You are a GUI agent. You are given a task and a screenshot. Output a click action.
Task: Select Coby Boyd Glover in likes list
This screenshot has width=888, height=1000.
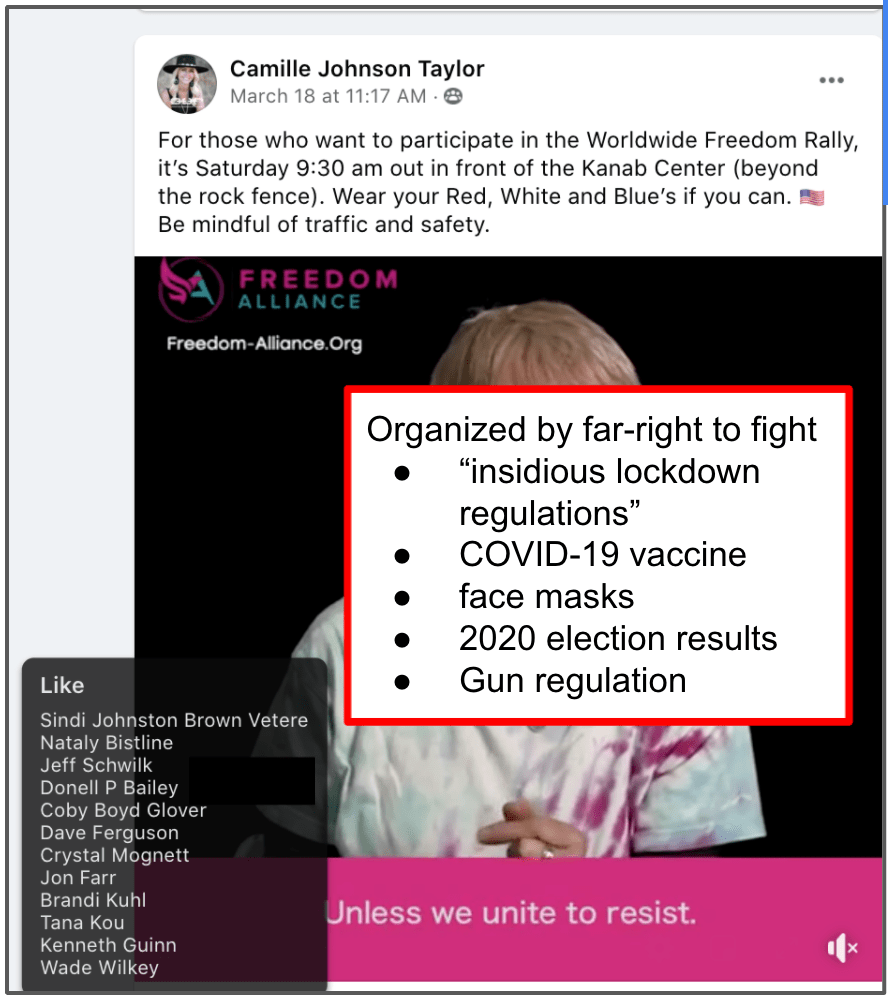pos(123,810)
